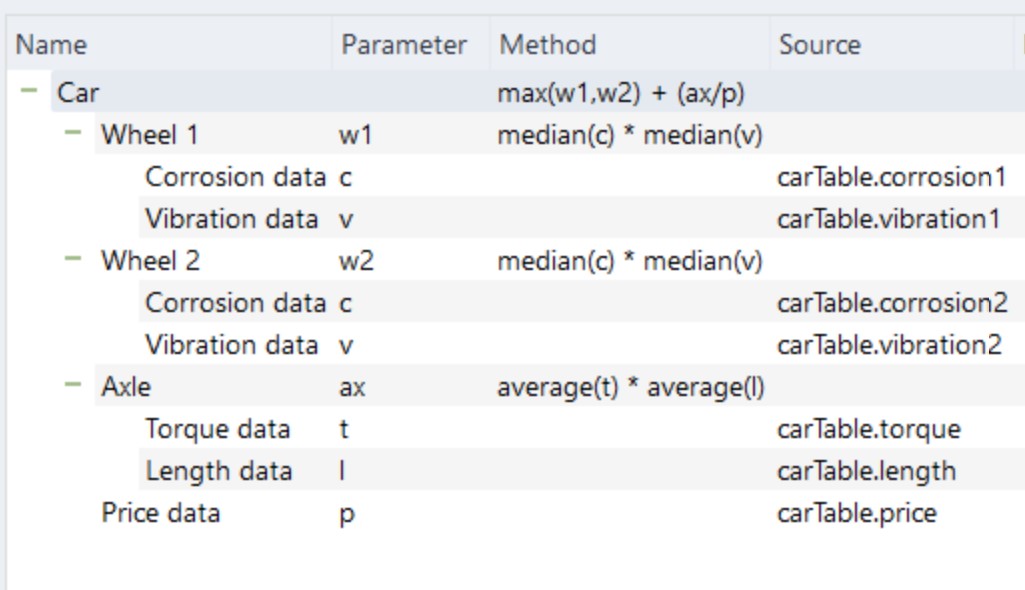
Task: Collapse the Car root node
Action: (29, 92)
